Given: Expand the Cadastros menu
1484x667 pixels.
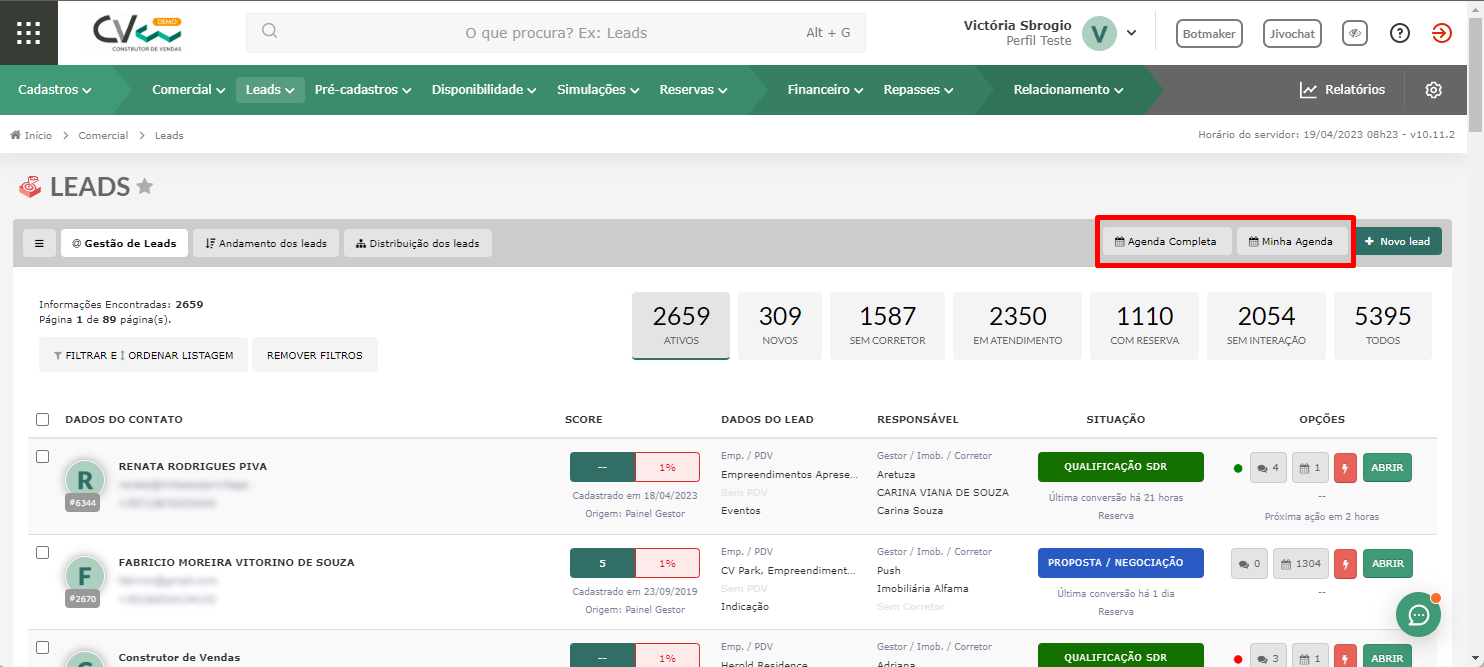Looking at the screenshot, I should (55, 90).
